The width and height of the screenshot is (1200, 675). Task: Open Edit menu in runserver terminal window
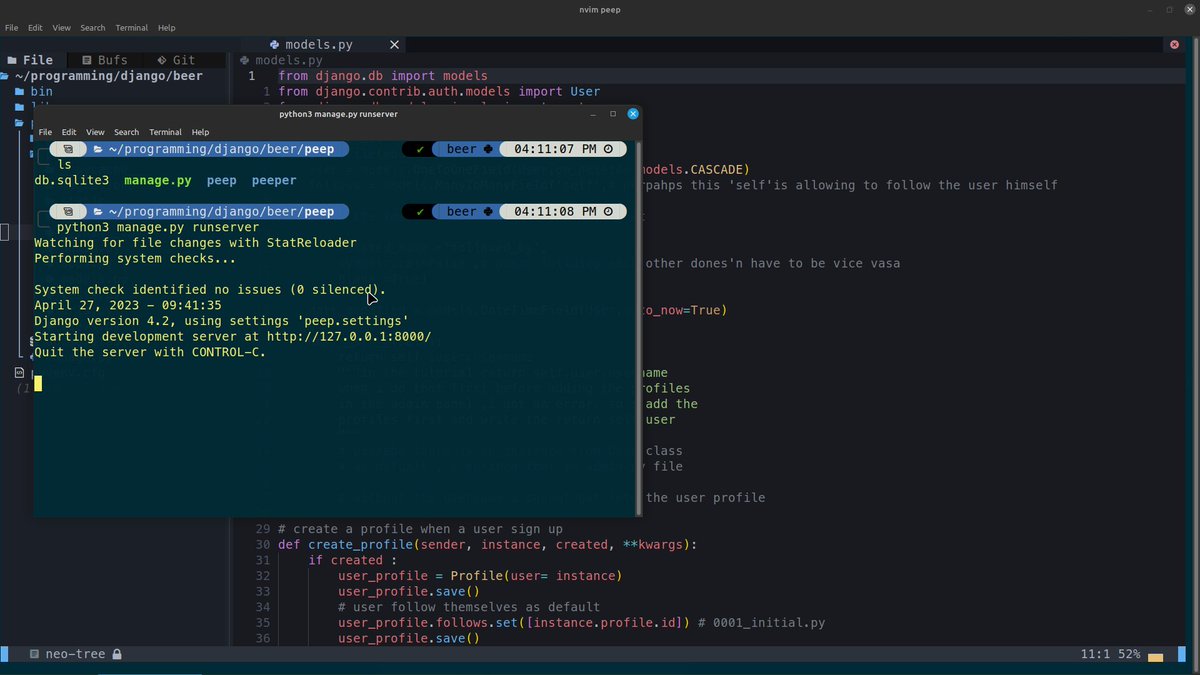(x=69, y=132)
